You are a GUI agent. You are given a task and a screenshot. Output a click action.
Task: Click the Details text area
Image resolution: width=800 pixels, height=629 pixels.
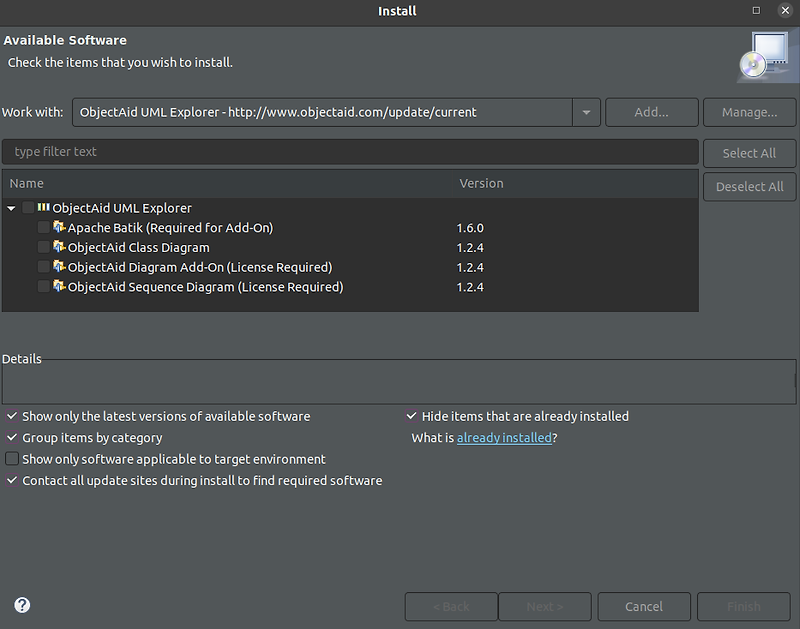coord(398,383)
